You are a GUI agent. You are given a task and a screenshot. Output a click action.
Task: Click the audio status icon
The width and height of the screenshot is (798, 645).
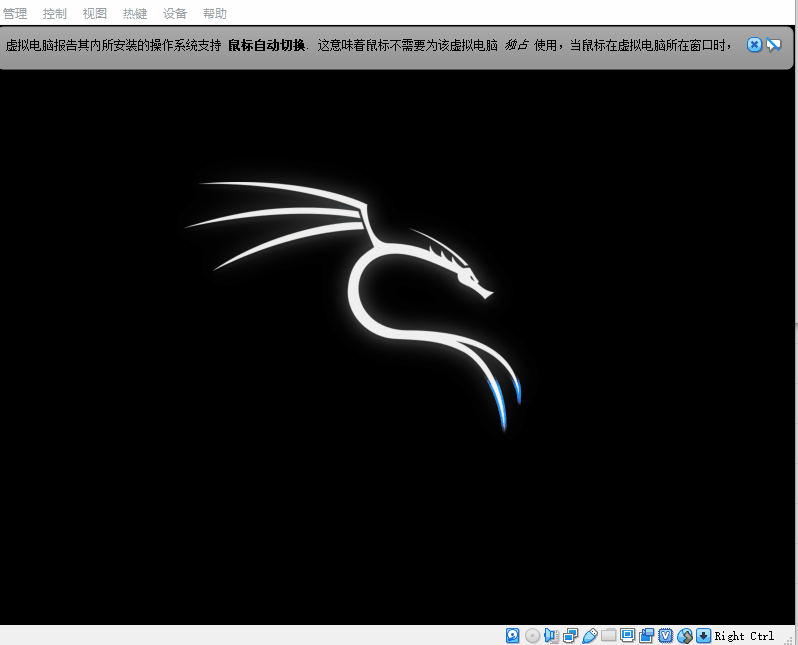click(x=551, y=635)
